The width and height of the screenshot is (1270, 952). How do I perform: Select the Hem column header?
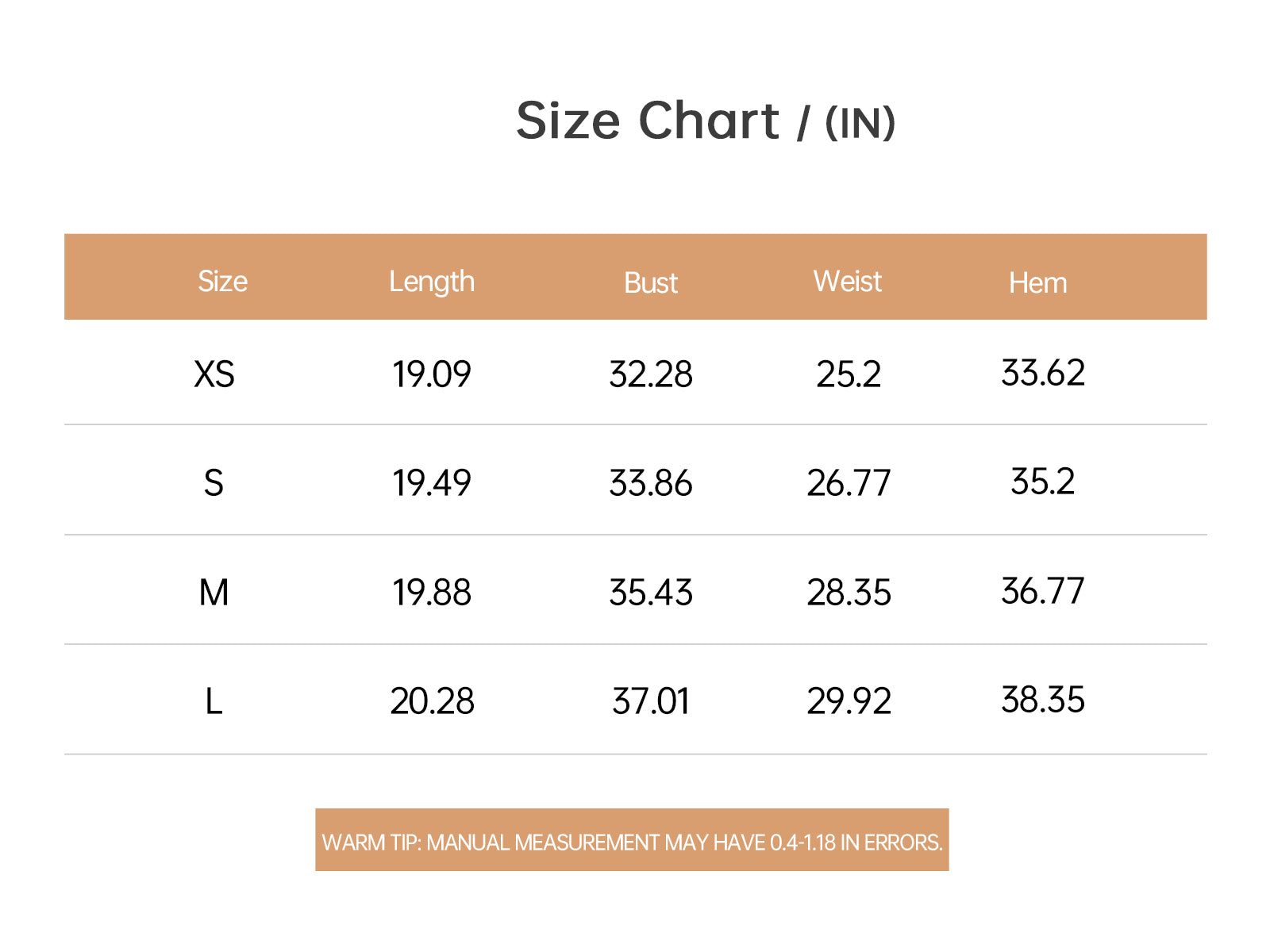(1037, 283)
